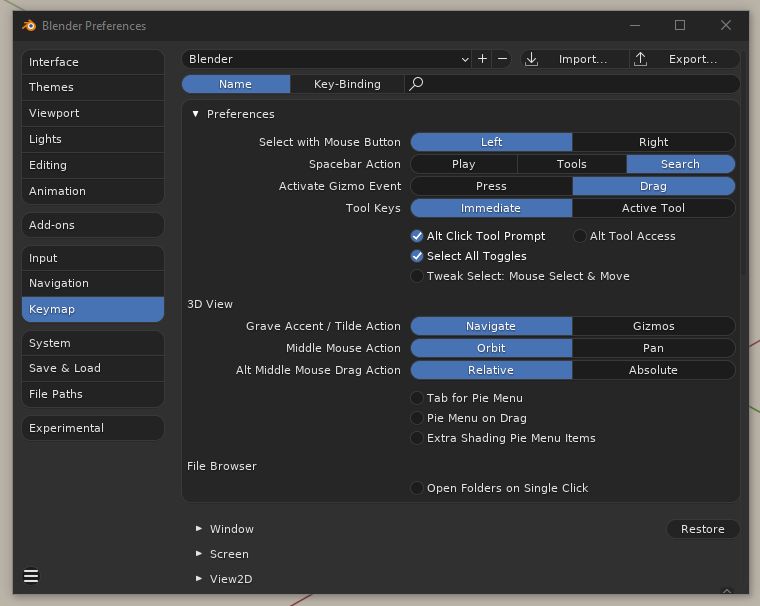Set Middle Mouse Action to Pan
The image size is (760, 606).
point(653,348)
